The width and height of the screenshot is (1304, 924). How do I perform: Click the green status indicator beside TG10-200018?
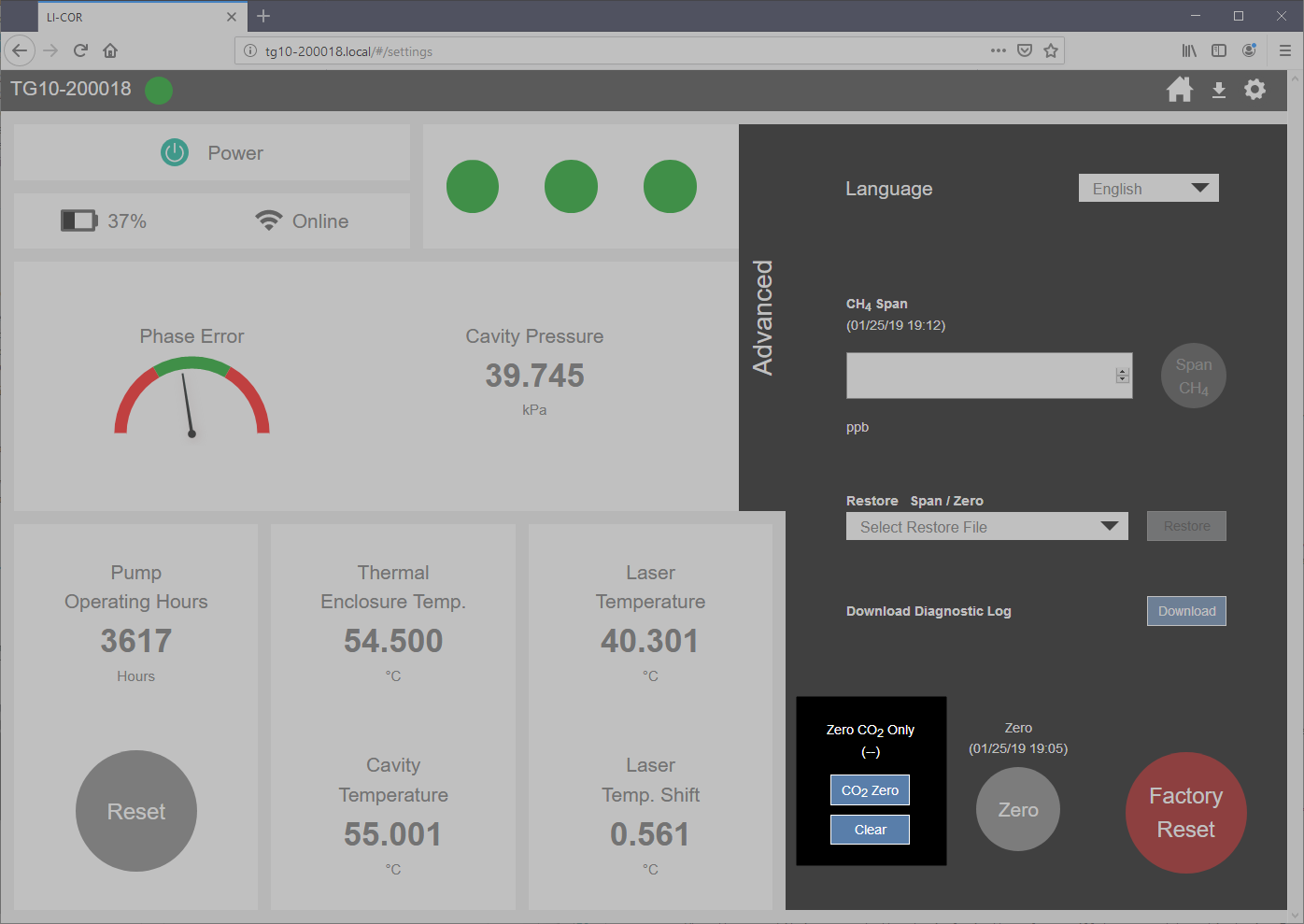point(159,91)
